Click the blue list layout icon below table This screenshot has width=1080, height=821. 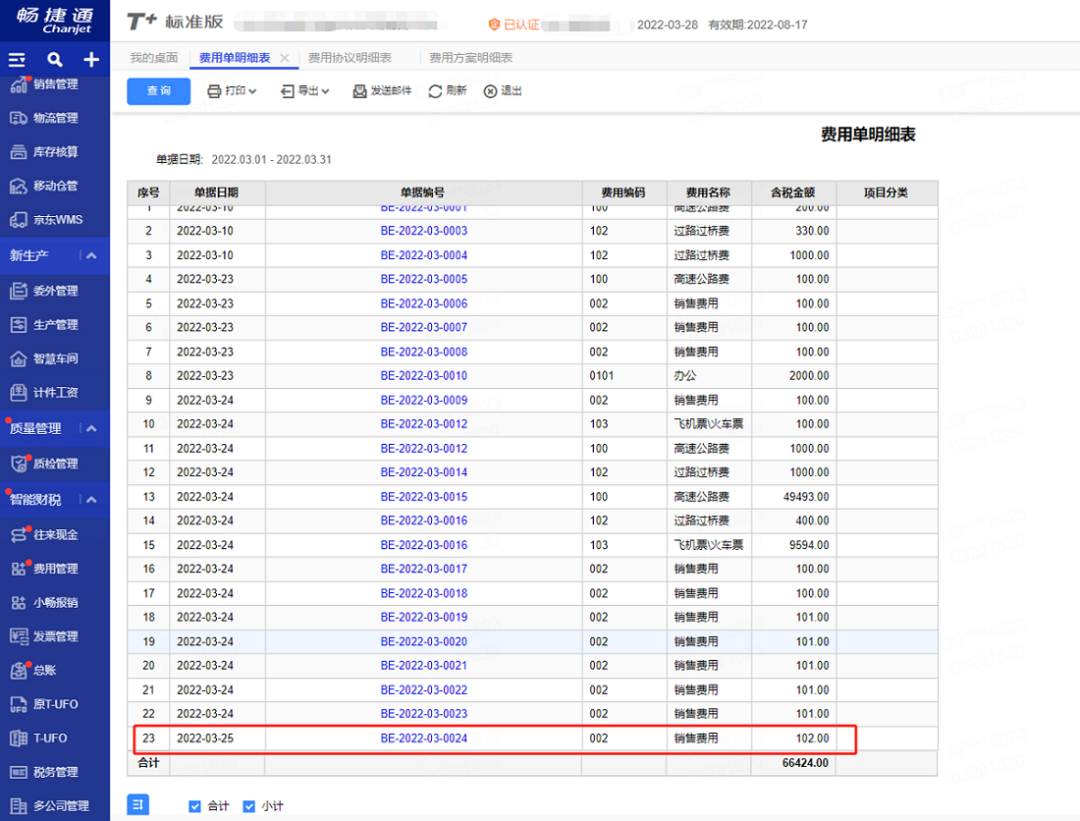coord(138,804)
